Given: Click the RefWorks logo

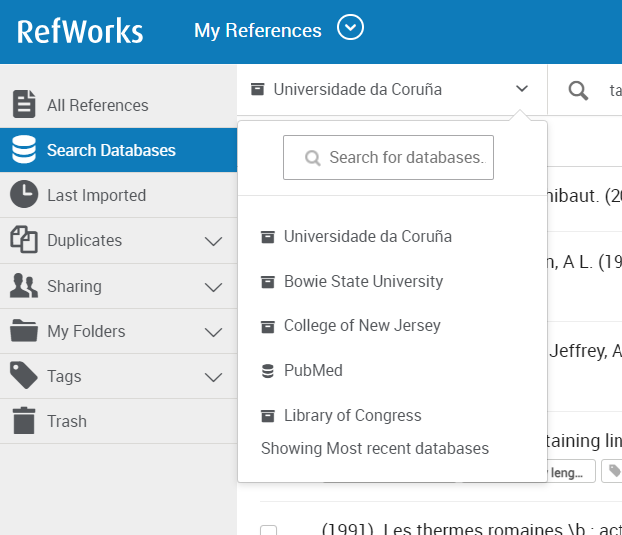Looking at the screenshot, I should (x=80, y=31).
